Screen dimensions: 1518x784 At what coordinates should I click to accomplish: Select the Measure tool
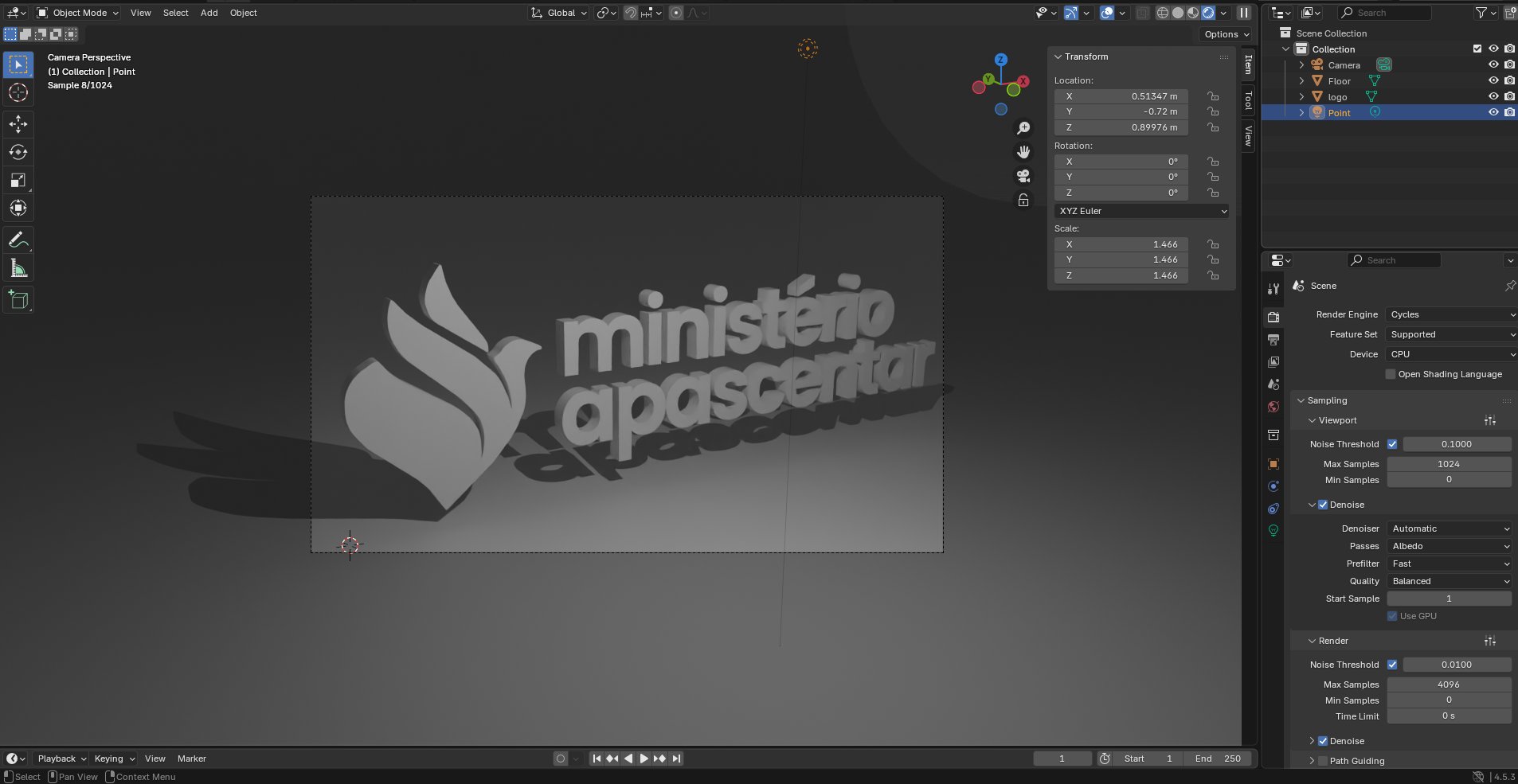point(18,269)
